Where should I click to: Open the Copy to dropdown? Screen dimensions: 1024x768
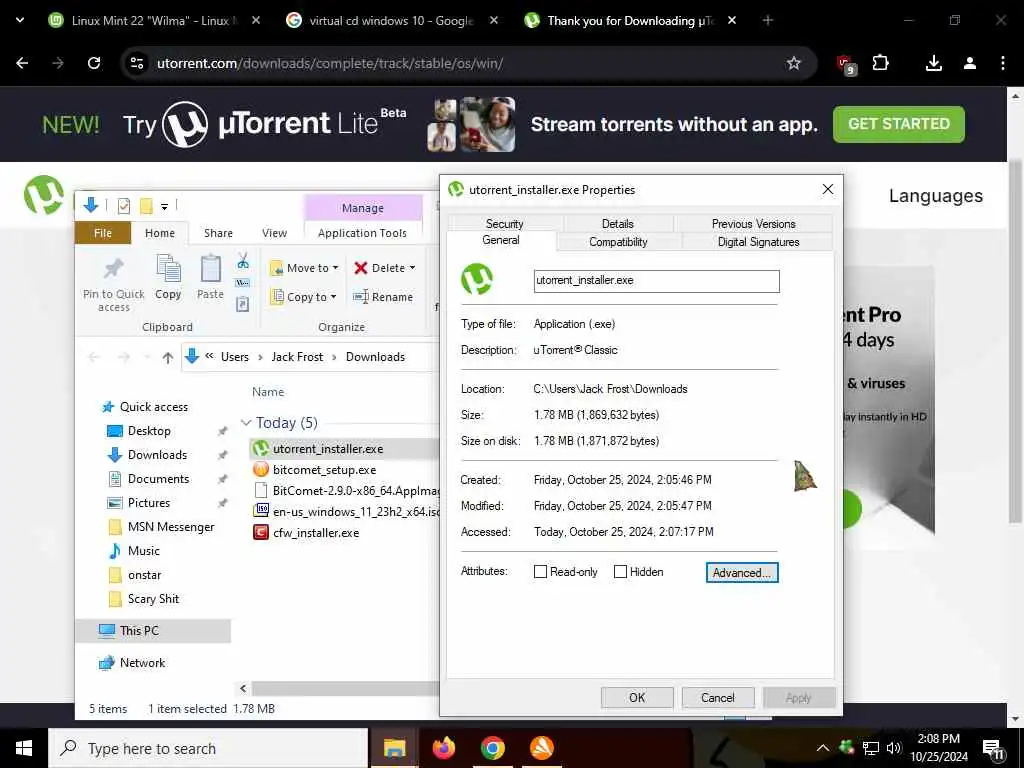point(304,296)
